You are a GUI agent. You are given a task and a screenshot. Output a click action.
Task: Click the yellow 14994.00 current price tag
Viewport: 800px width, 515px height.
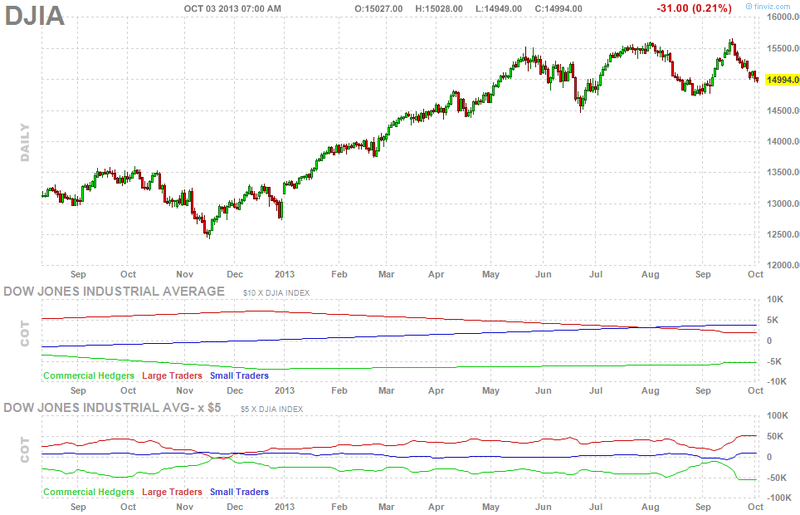pyautogui.click(x=783, y=80)
